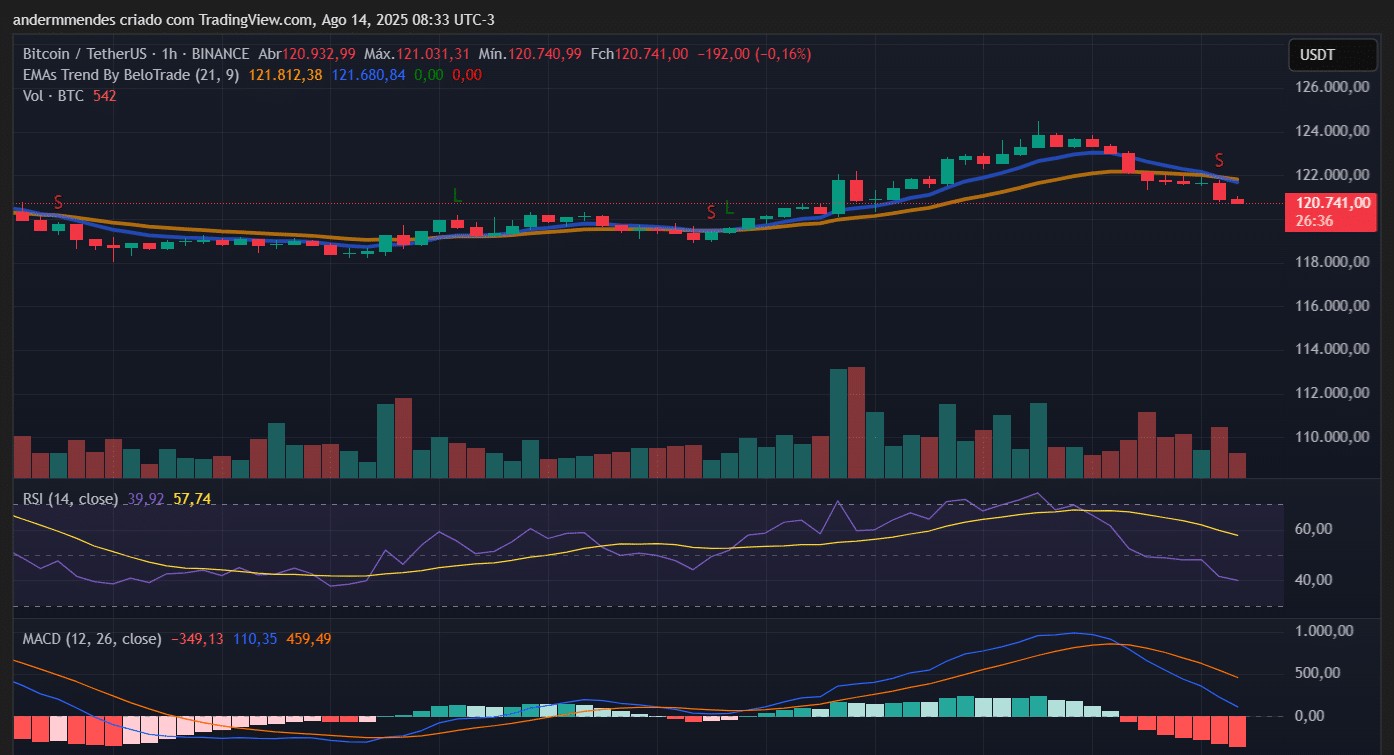
Task: Click the 1.000,00 level on MACD axis
Action: [1324, 630]
